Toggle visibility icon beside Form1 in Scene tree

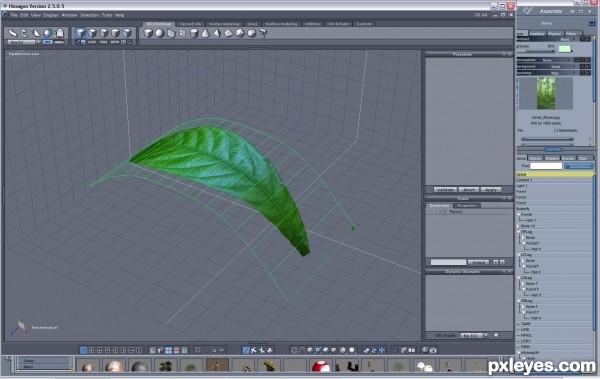[443, 212]
